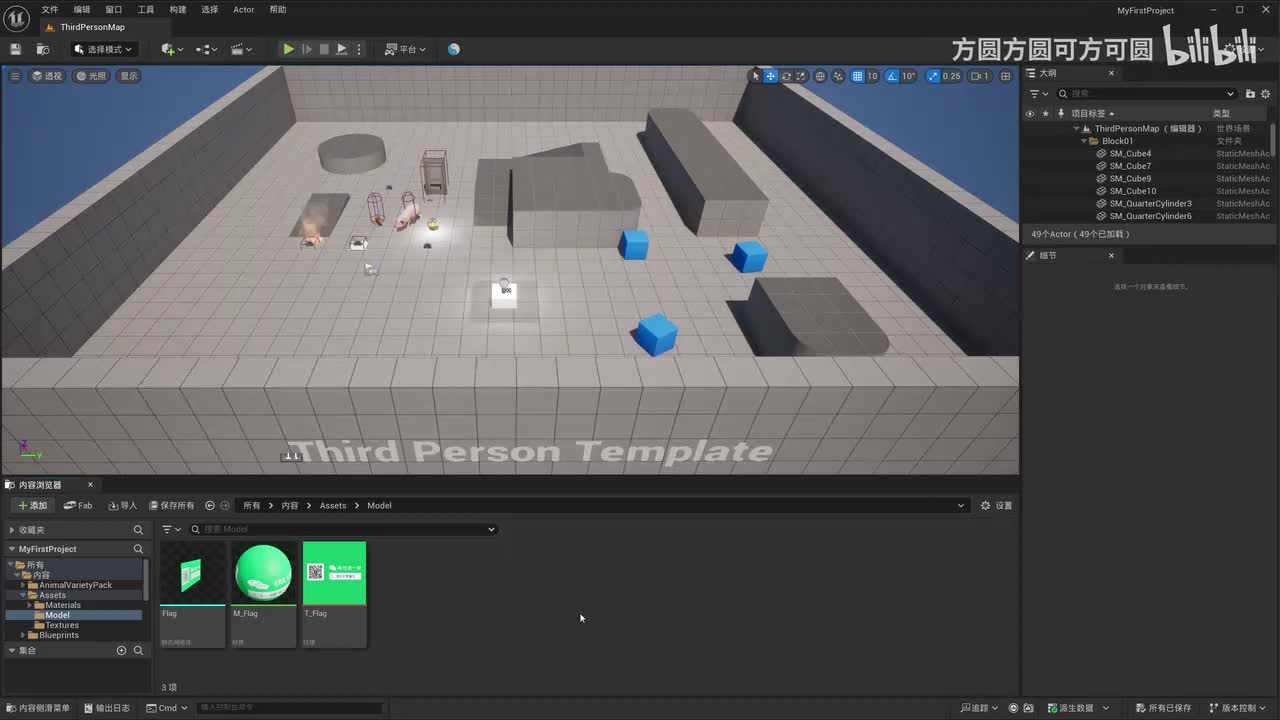
Task: Open the 光照 lit view mode button
Action: tap(91, 76)
